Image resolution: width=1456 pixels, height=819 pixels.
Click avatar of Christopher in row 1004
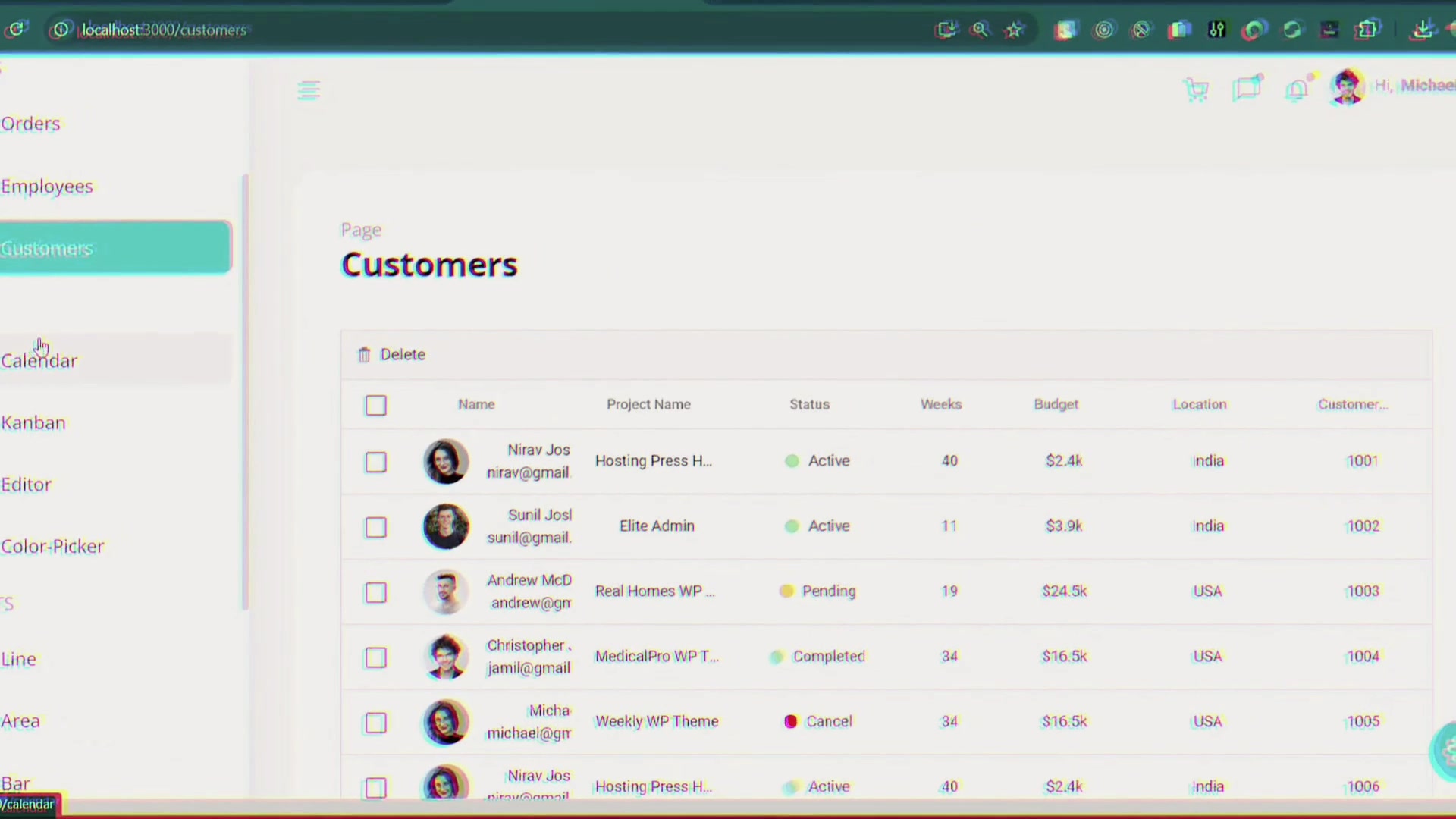[446, 657]
